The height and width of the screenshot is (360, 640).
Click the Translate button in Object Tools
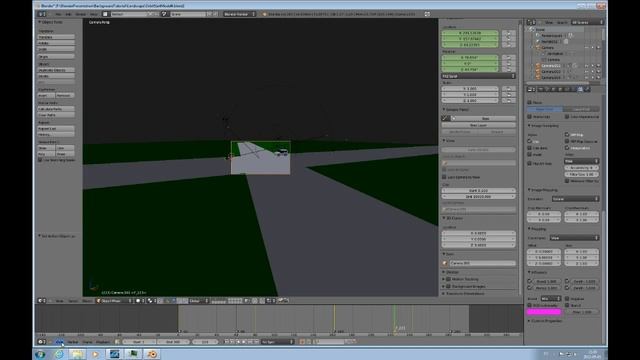(x=56, y=37)
